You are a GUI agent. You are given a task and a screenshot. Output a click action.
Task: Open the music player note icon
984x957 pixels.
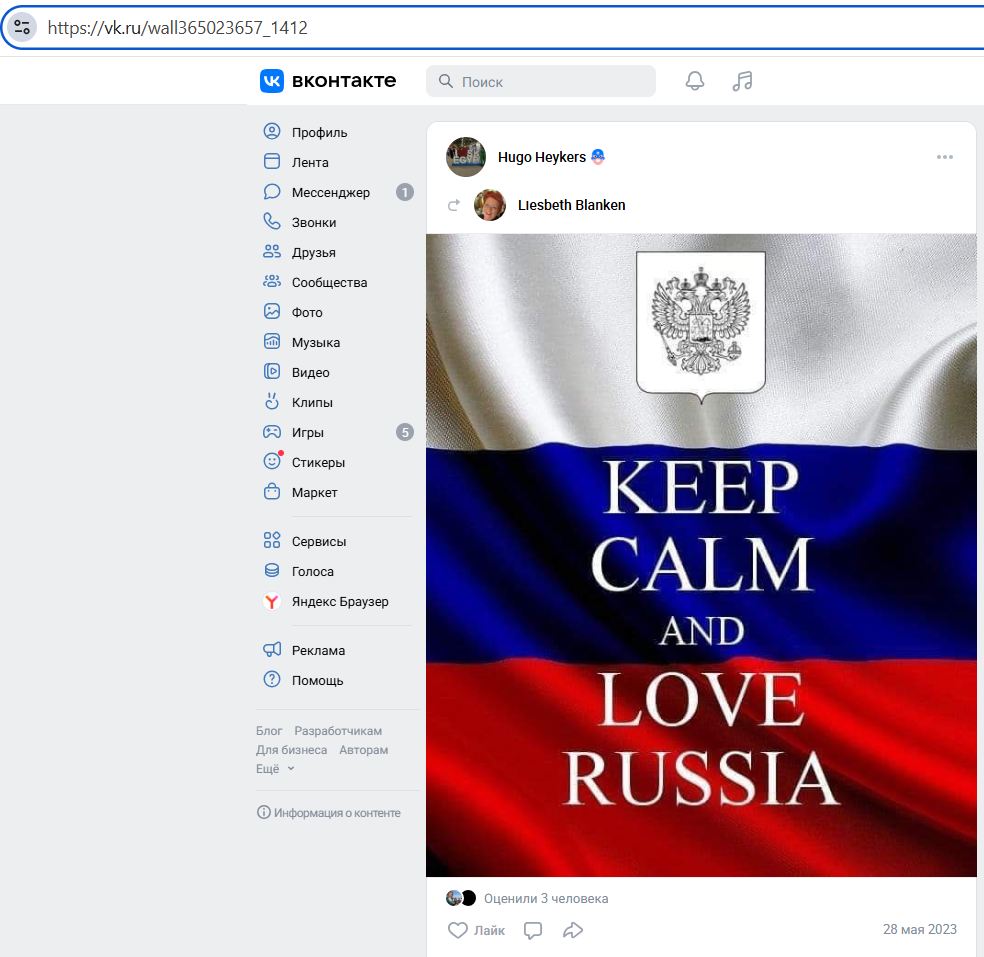(x=742, y=81)
